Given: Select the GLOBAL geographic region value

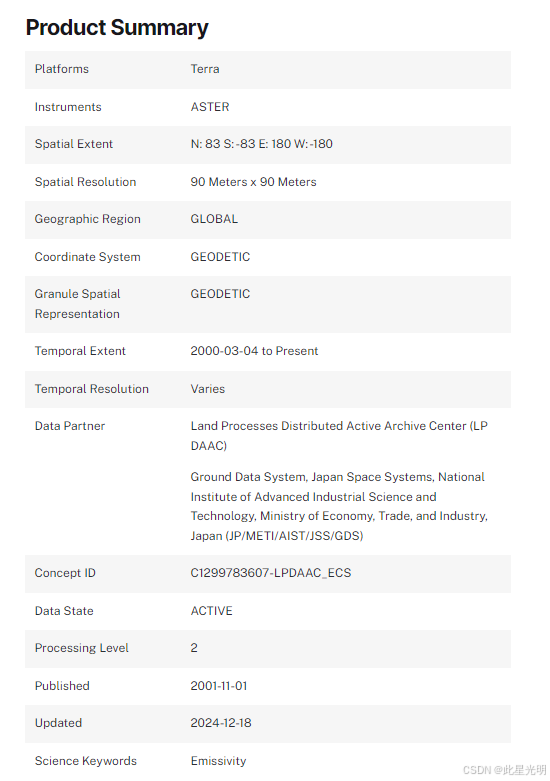Looking at the screenshot, I should coord(214,219).
